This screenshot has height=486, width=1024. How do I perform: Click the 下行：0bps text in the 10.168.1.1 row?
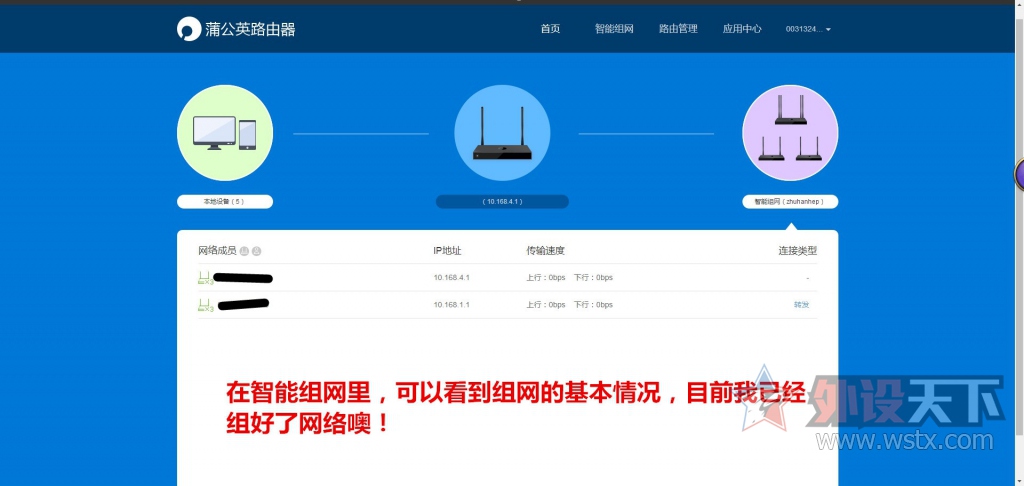pos(594,305)
